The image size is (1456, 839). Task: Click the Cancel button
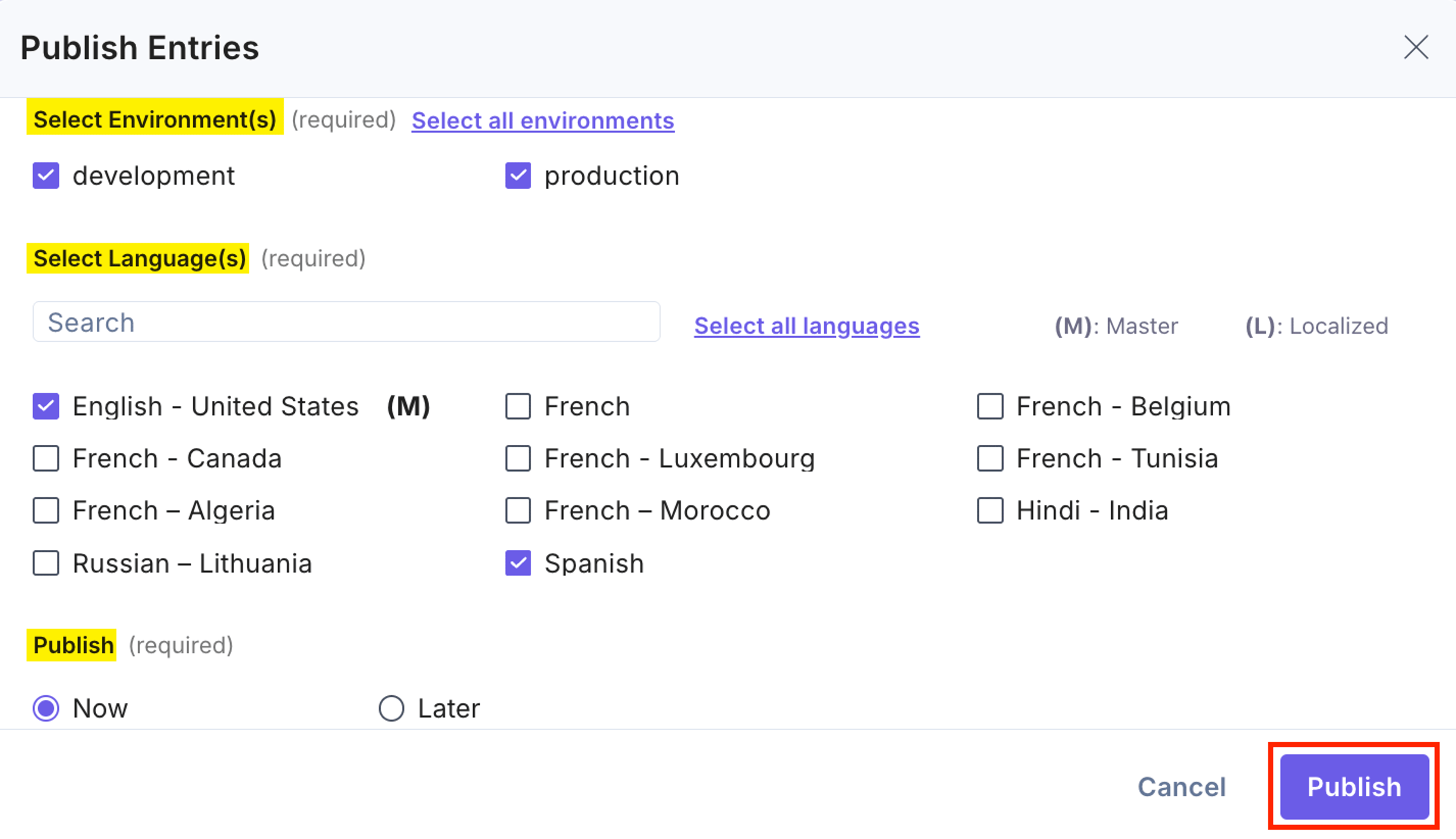[1182, 787]
